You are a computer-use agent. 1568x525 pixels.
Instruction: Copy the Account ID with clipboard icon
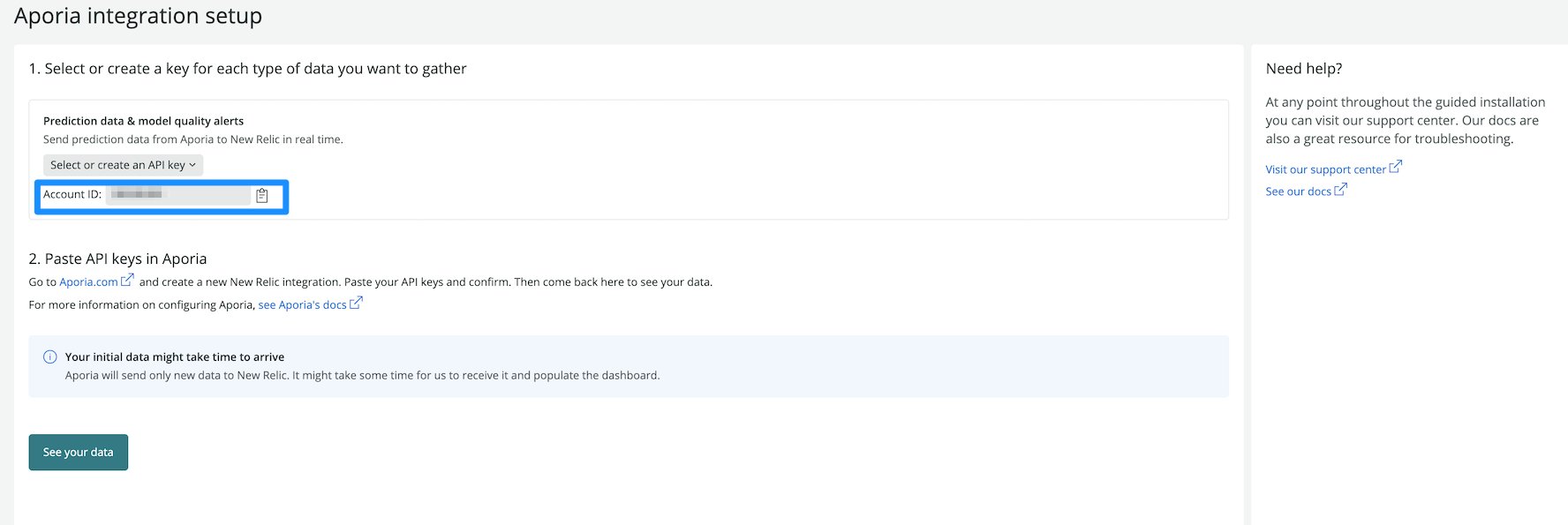tap(262, 196)
